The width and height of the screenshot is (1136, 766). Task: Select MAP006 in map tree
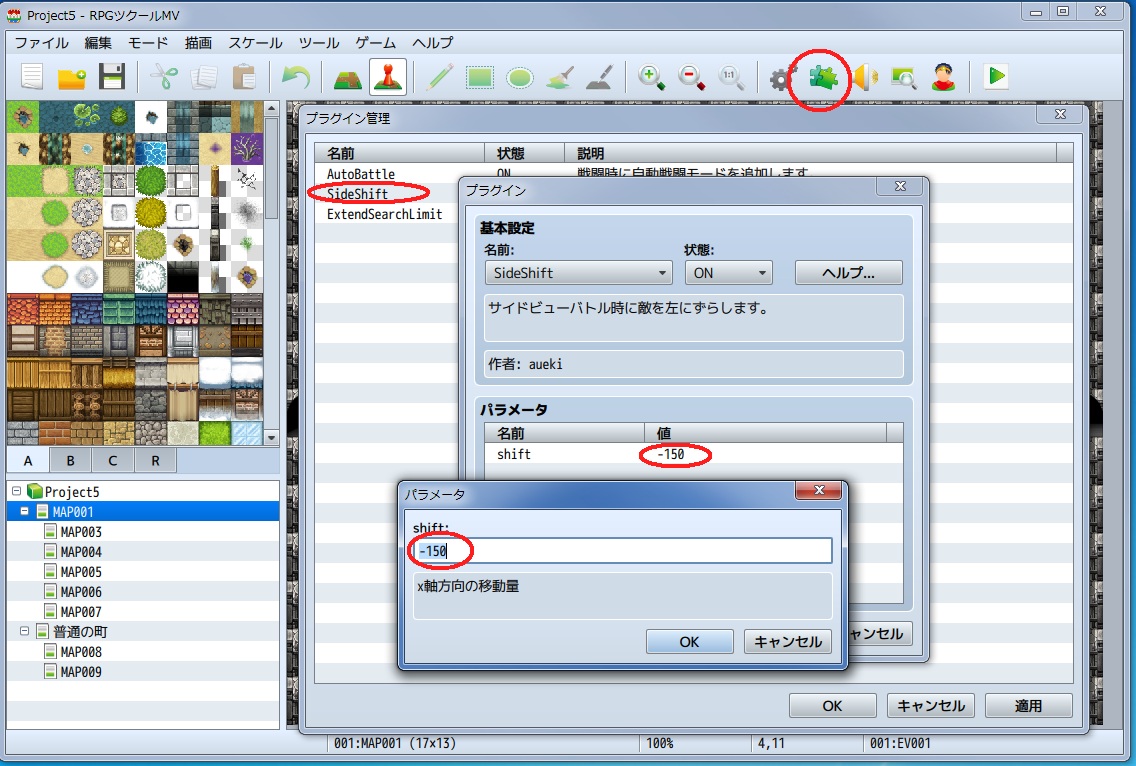coord(81,591)
